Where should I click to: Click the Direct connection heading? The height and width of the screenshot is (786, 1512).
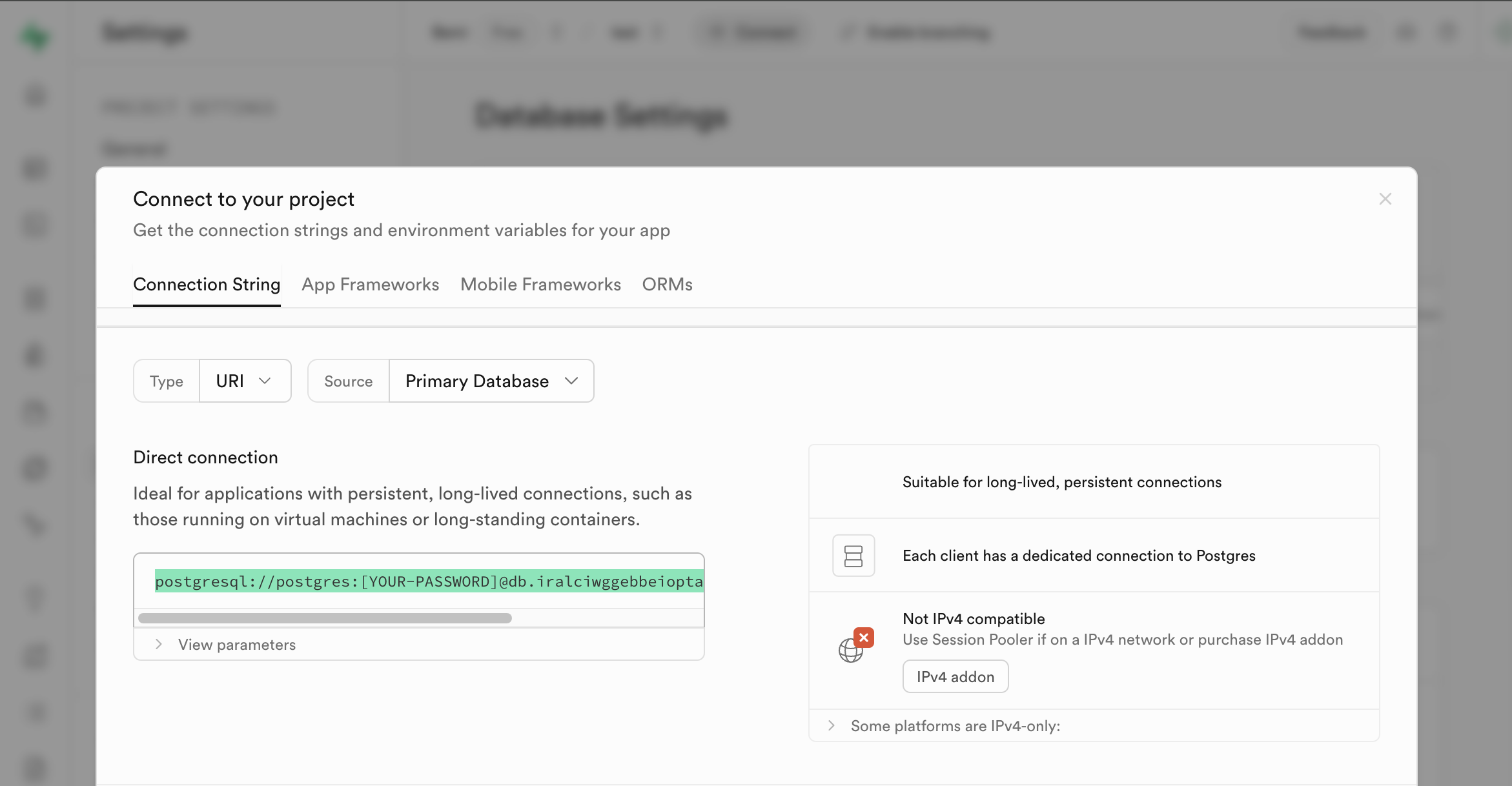205,457
